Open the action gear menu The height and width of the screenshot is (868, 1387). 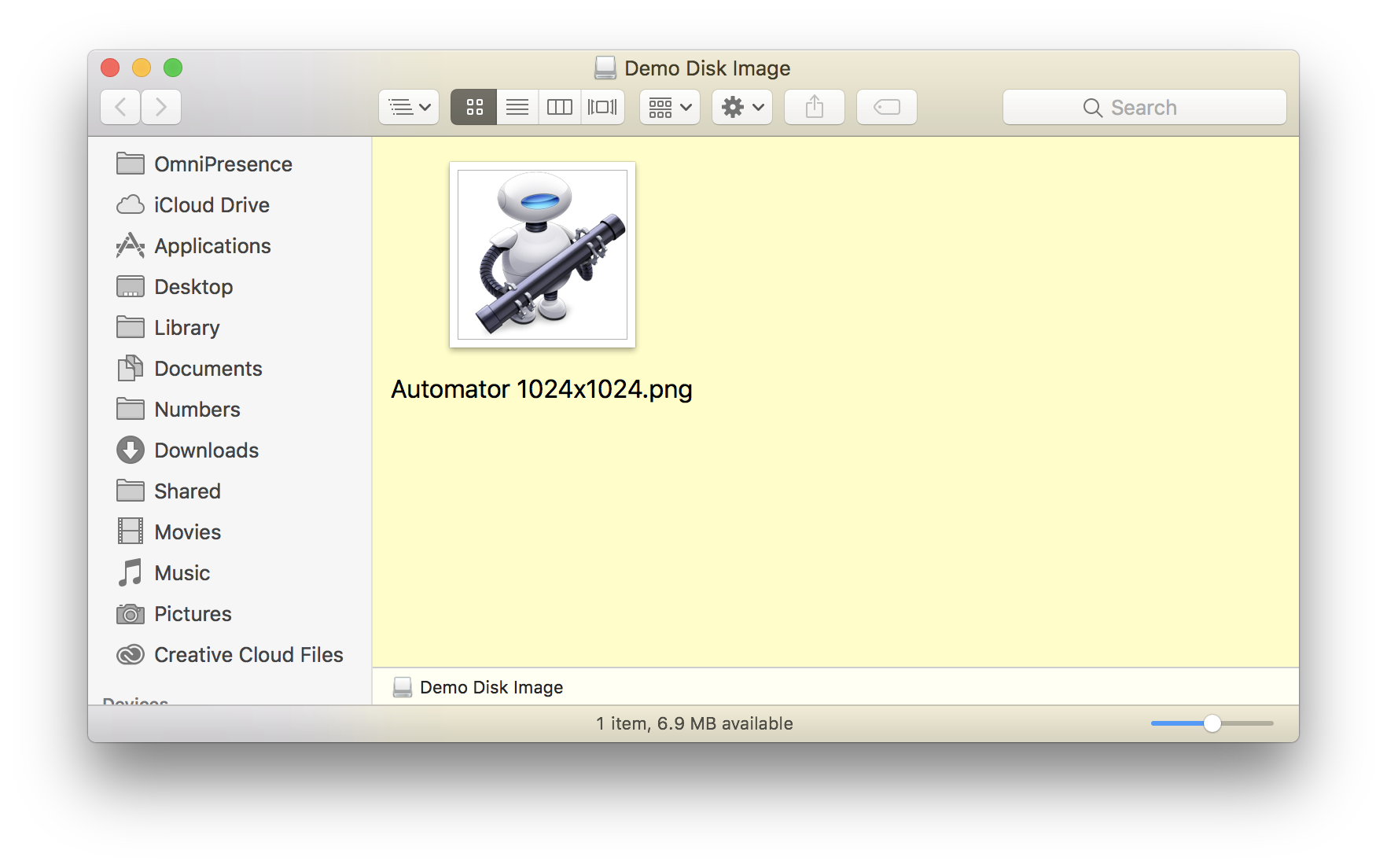click(x=741, y=107)
